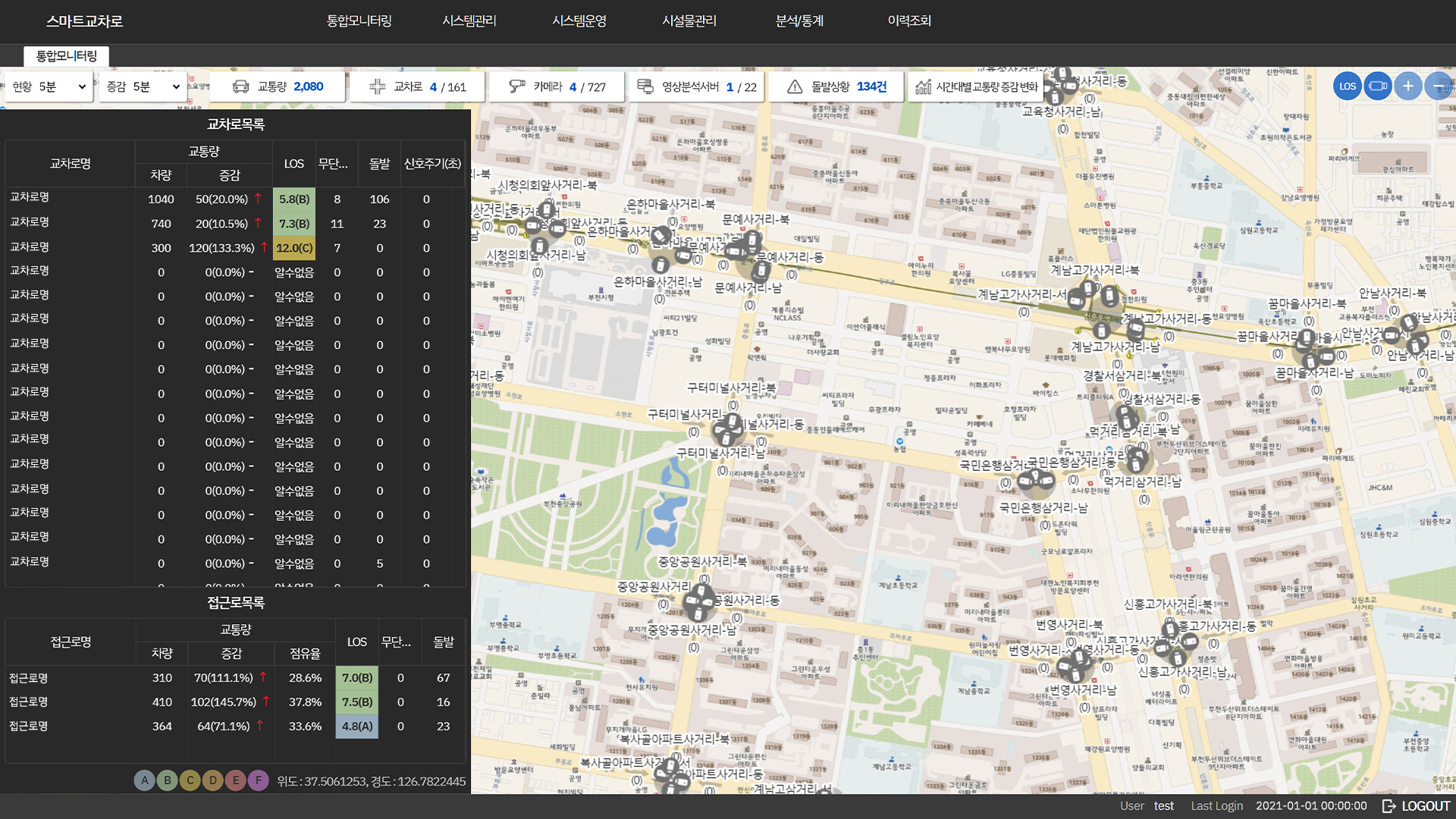The width and height of the screenshot is (1456, 819).
Task: Open the 현황 5분 dropdown
Action: coord(48,86)
